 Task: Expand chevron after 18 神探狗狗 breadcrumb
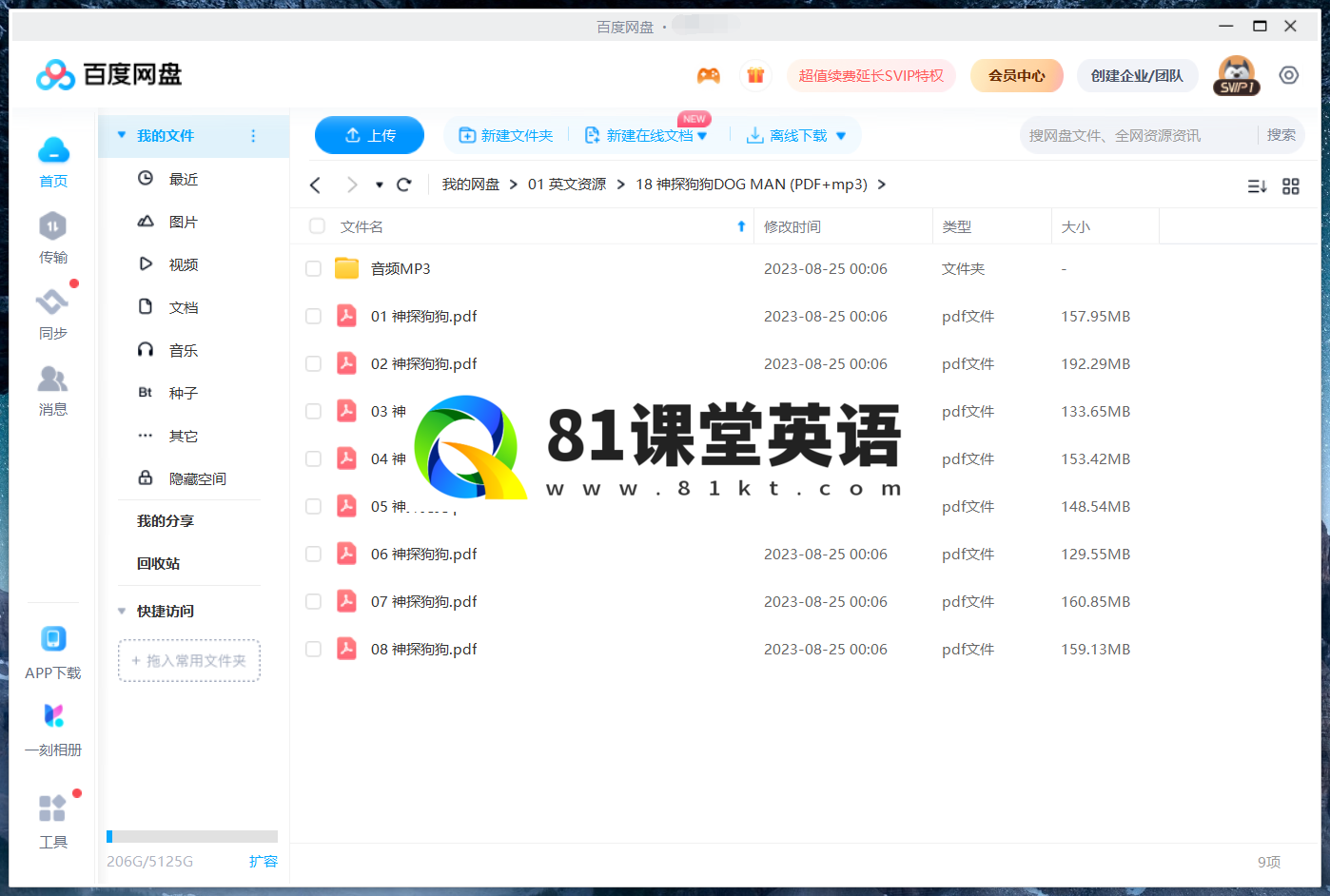(882, 185)
